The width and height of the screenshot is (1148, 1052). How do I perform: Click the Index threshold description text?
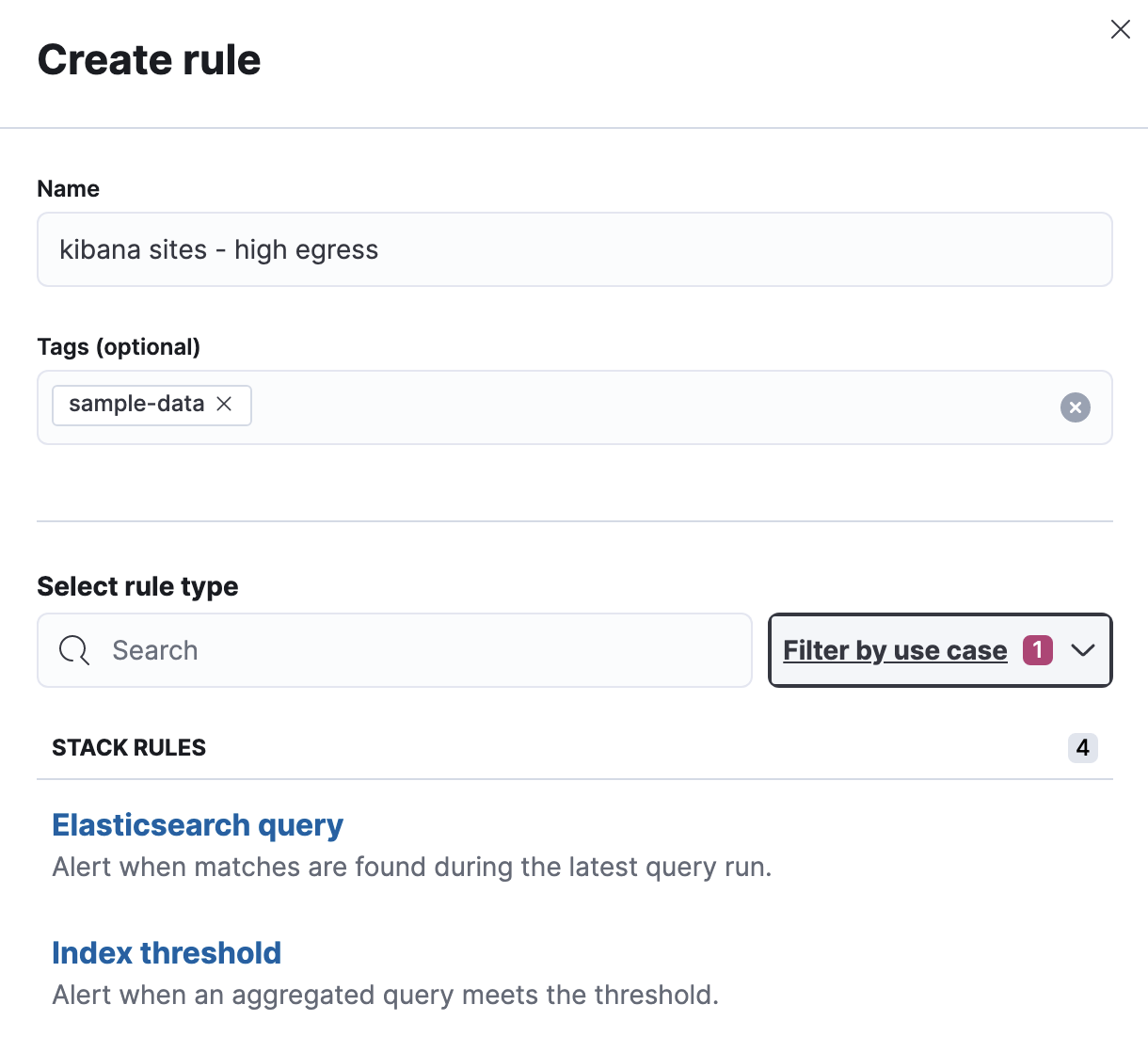[385, 995]
